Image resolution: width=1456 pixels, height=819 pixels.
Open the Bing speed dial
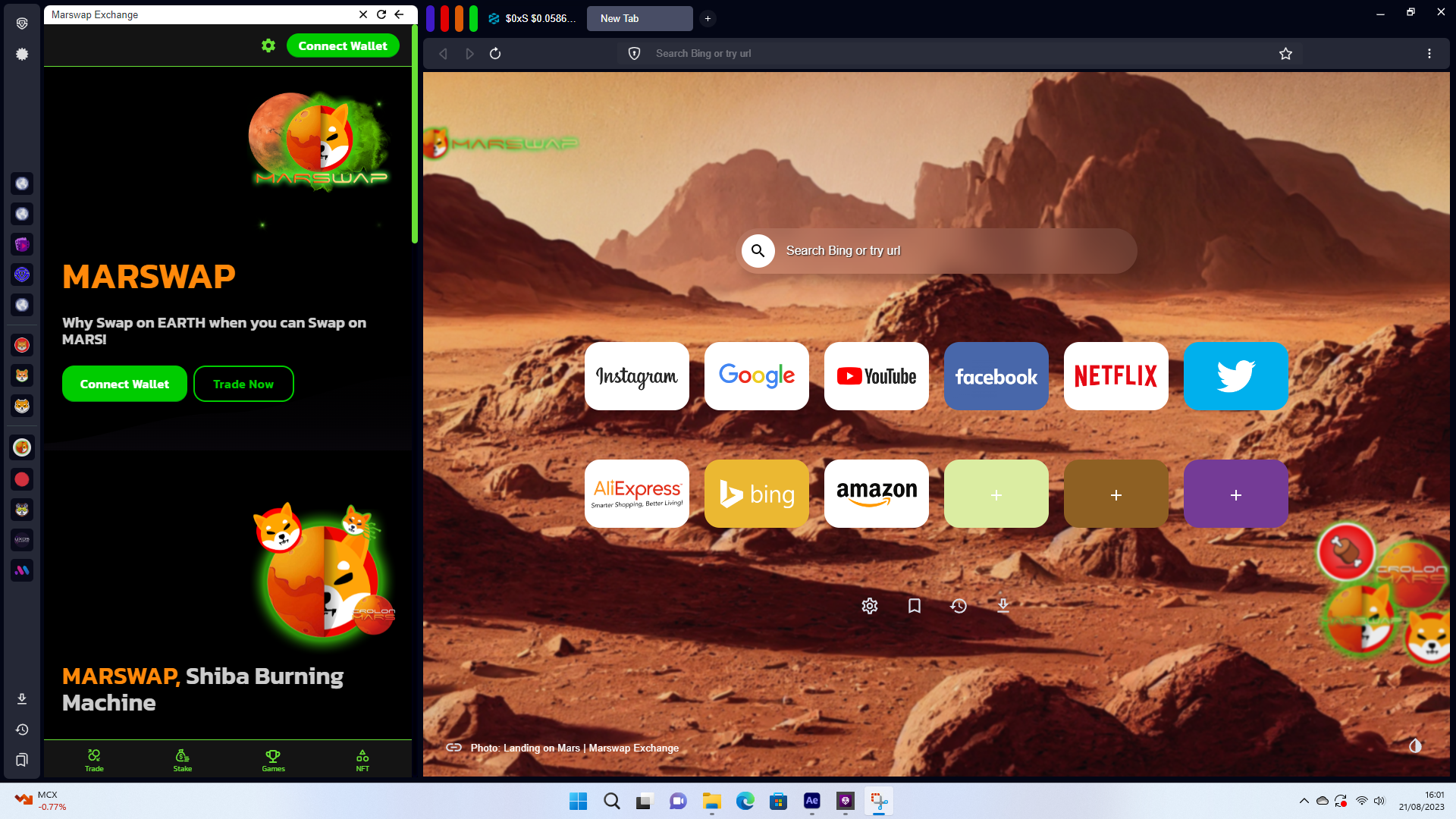(757, 494)
